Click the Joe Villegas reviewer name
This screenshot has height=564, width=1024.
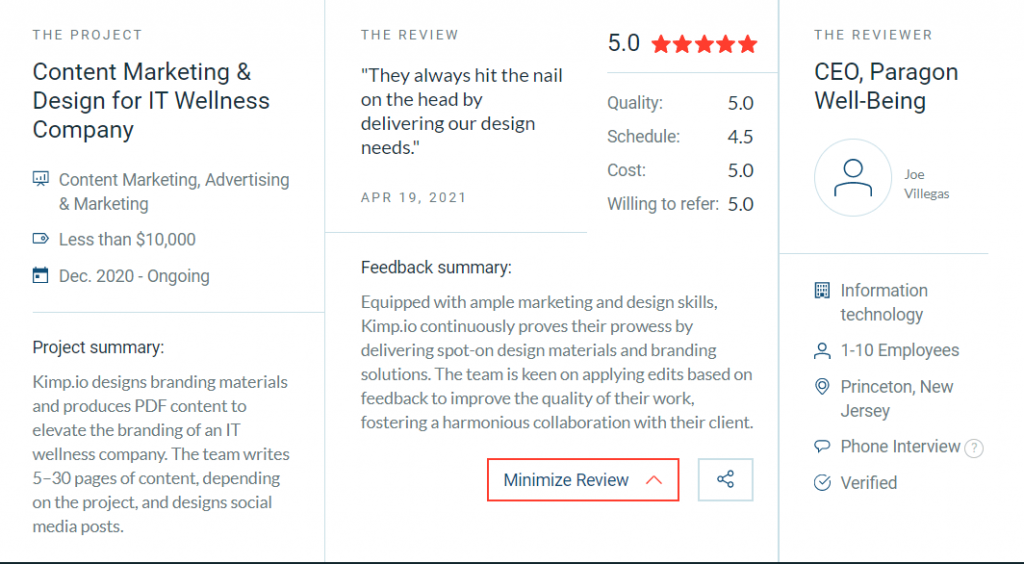coord(926,184)
